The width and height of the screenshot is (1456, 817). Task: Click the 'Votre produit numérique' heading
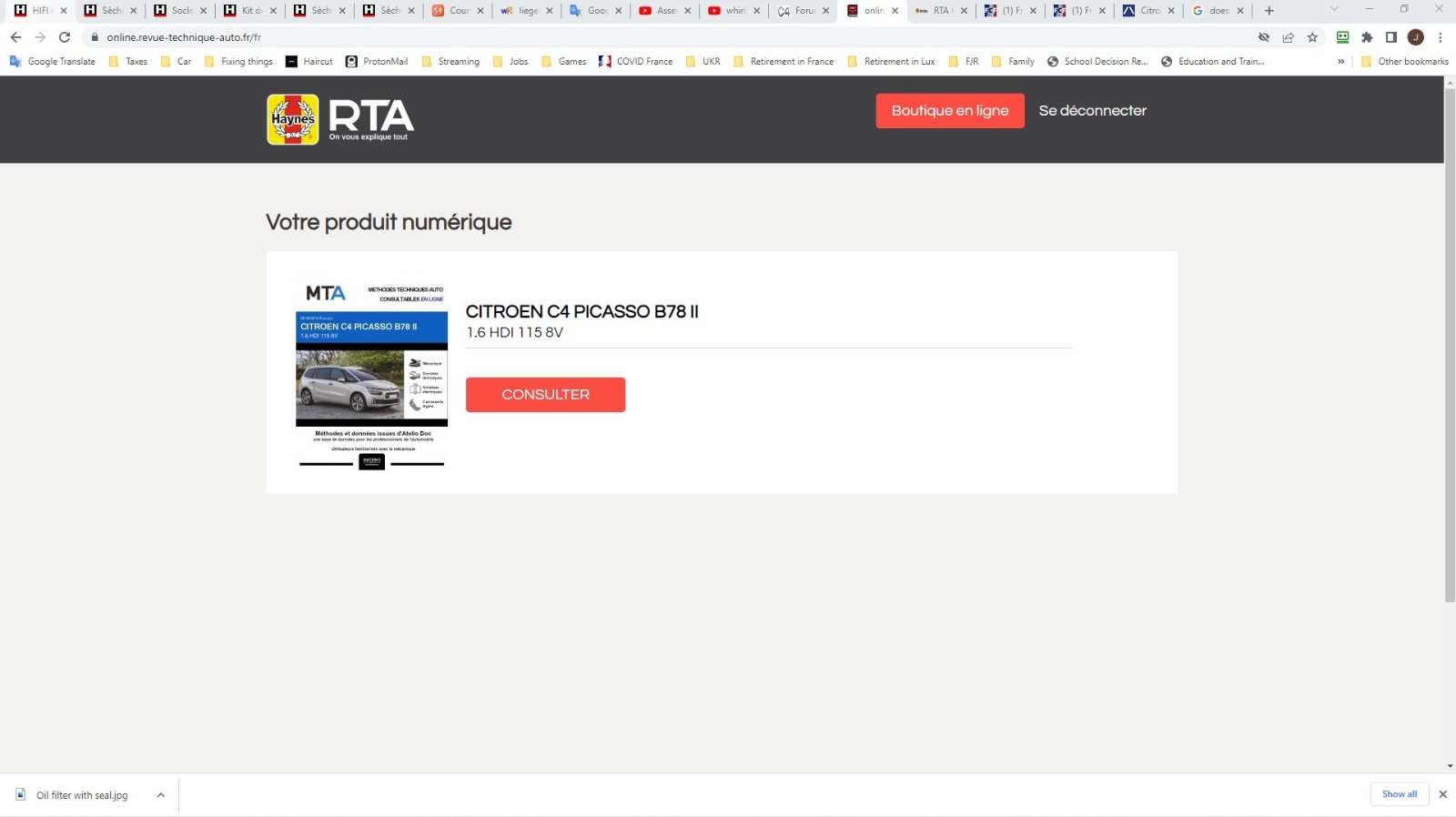tap(389, 222)
